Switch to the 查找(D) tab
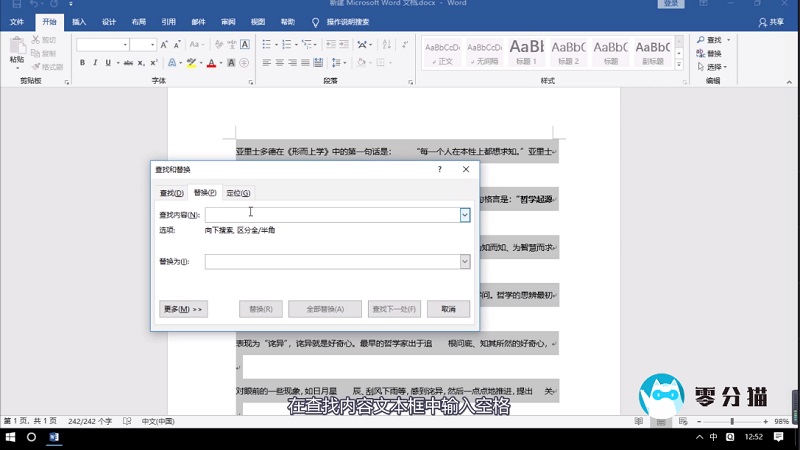 click(x=172, y=193)
